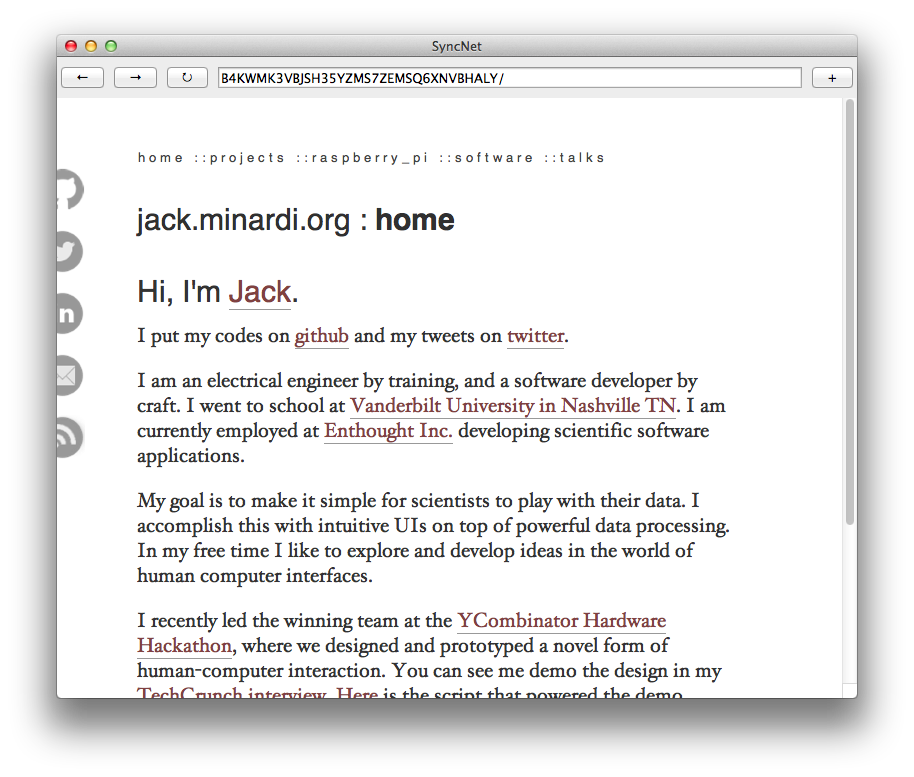Image resolution: width=914 pixels, height=777 pixels.
Task: Follow the Jack link in the heading
Action: coord(259,292)
